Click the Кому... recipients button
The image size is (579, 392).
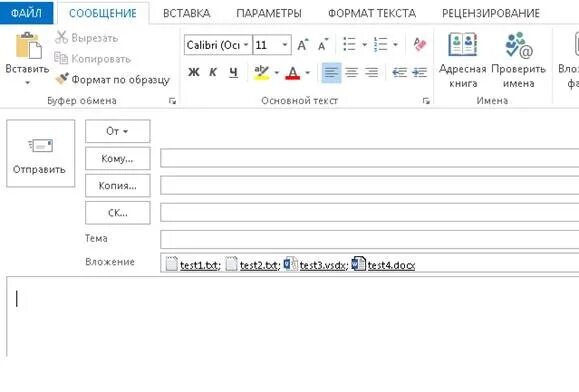[118, 158]
